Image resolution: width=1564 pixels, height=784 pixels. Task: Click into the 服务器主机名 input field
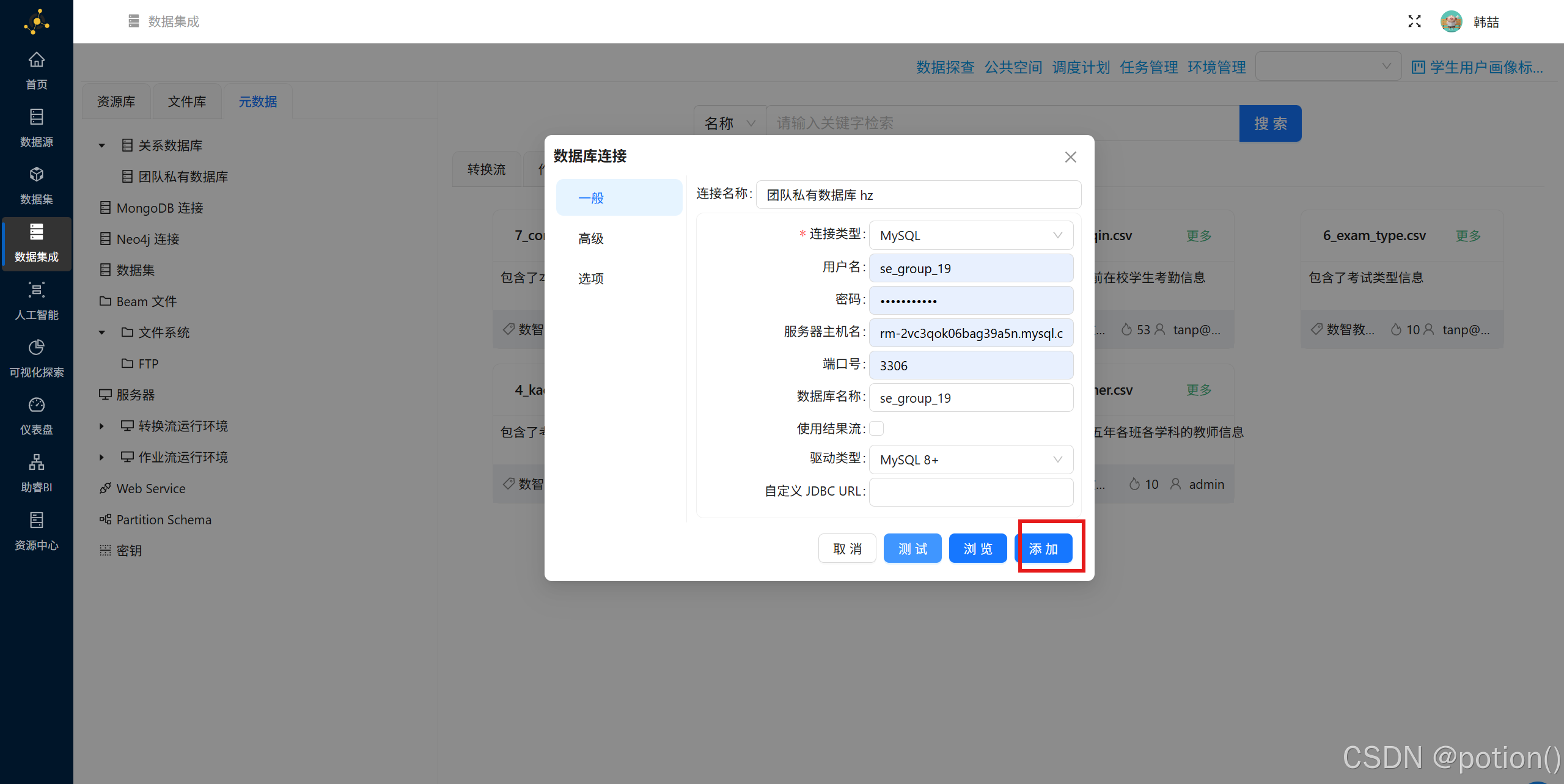click(971, 333)
